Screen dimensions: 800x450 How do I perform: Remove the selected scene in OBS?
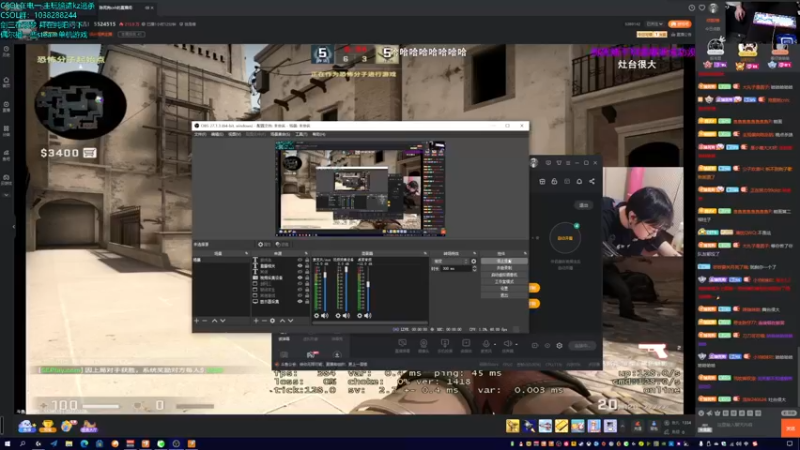pos(205,321)
